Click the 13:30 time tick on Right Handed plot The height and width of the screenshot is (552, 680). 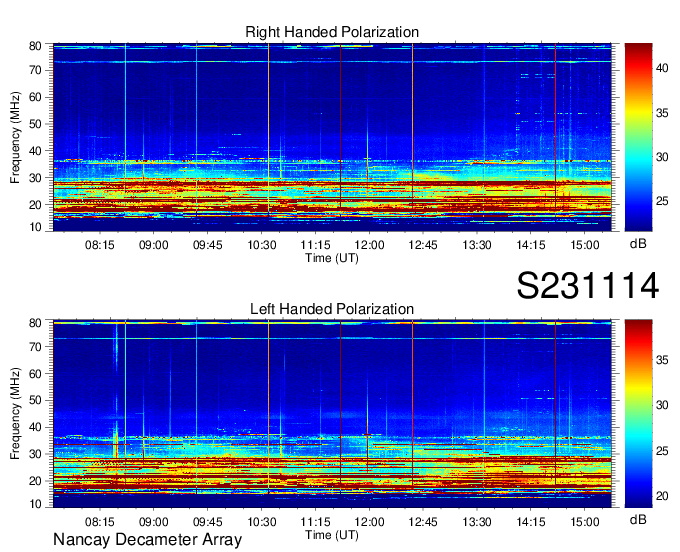click(477, 245)
